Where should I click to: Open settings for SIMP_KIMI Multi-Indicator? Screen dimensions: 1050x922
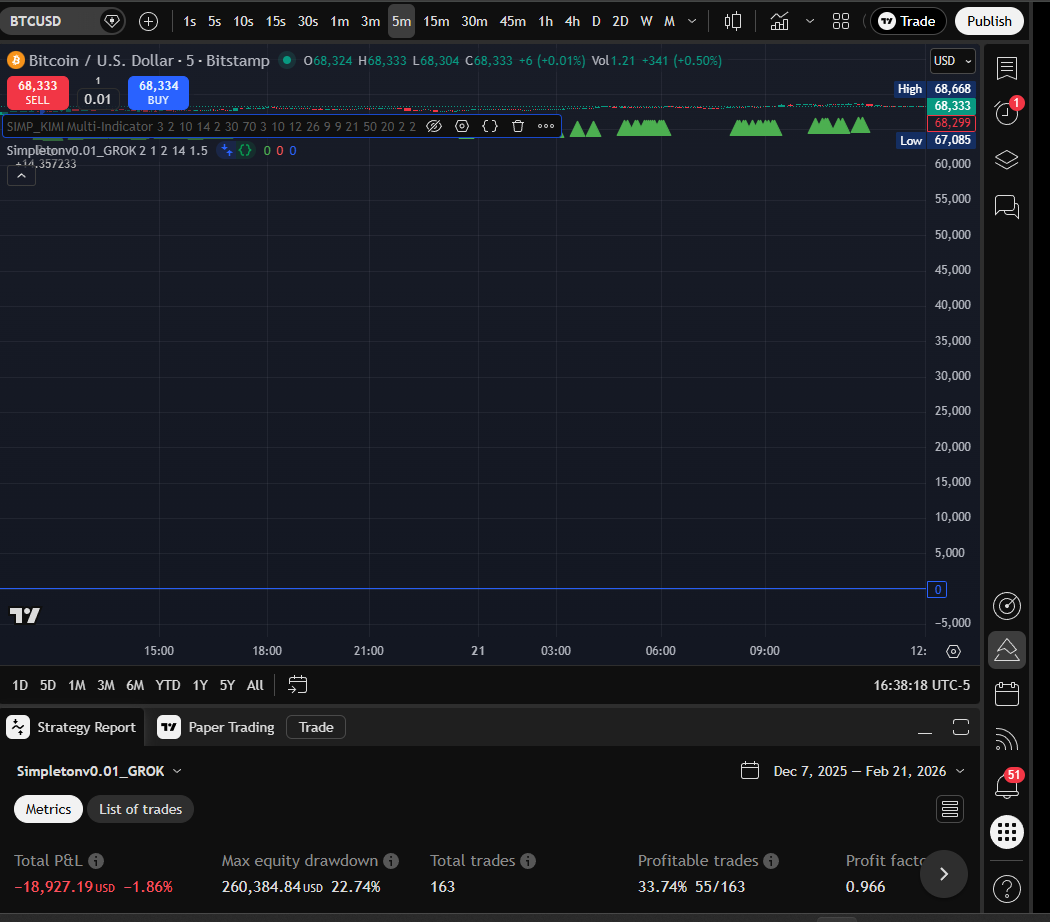[462, 127]
